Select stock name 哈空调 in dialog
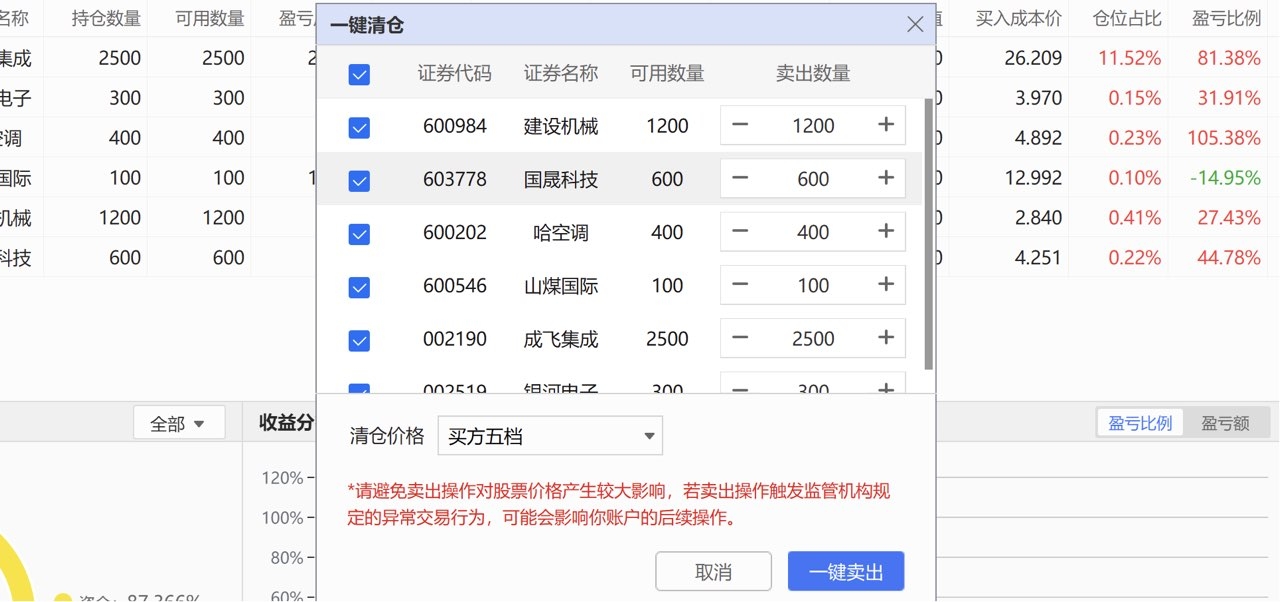This screenshot has height=602, width=1280. pyautogui.click(x=561, y=233)
